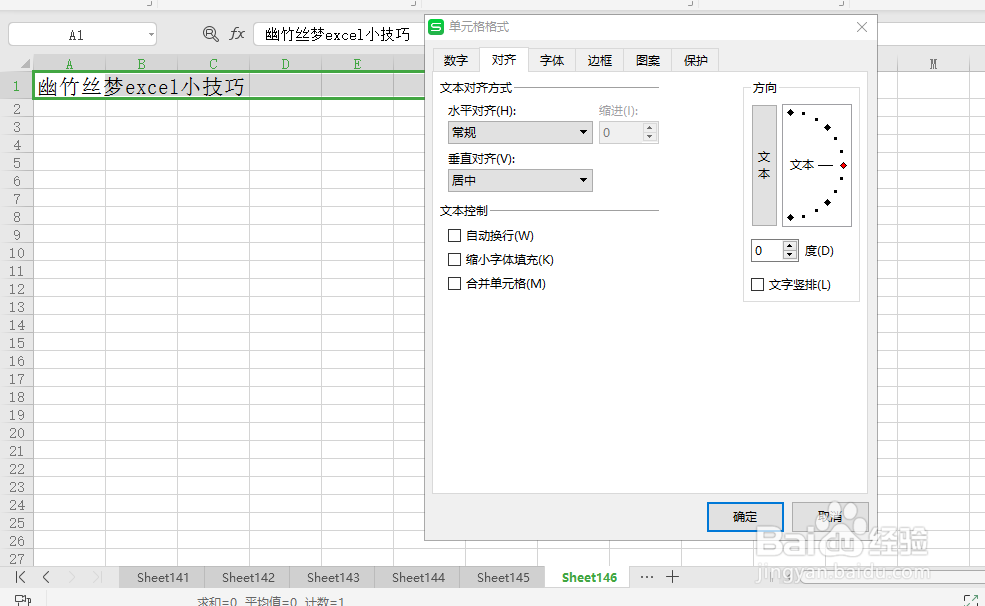The image size is (985, 606).
Task: Enable 文字竖排 vertical text option
Action: (757, 284)
